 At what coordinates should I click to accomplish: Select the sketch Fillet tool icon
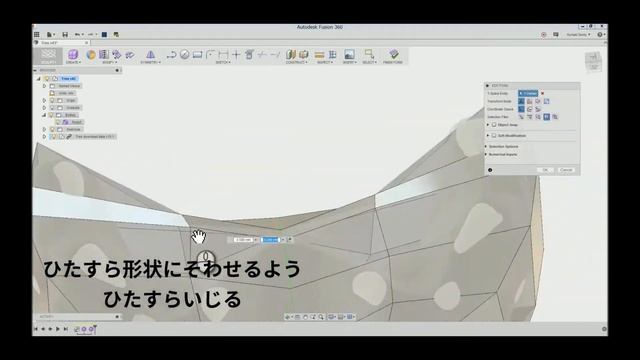[x=210, y=54]
